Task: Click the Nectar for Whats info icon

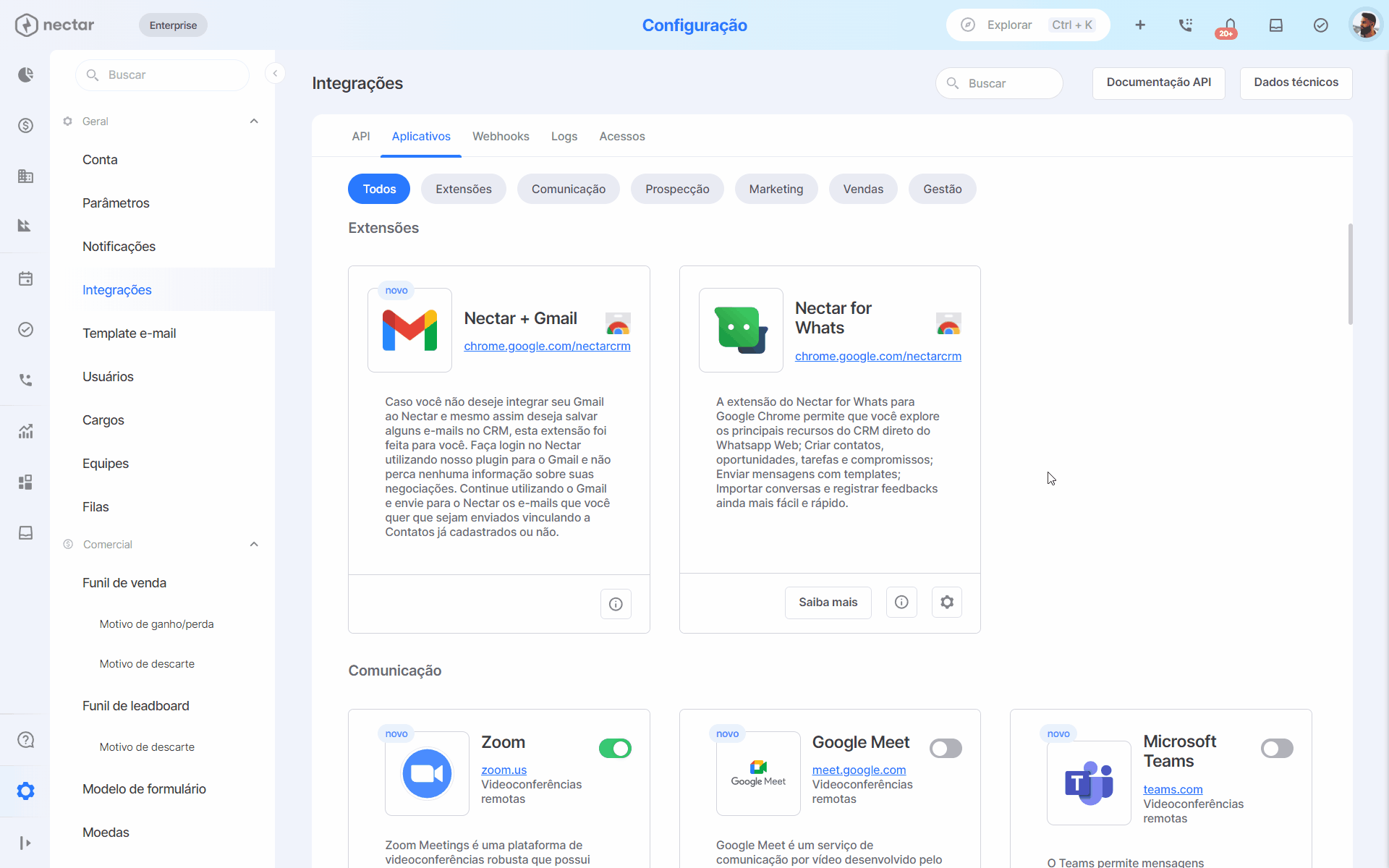Action: (x=901, y=602)
